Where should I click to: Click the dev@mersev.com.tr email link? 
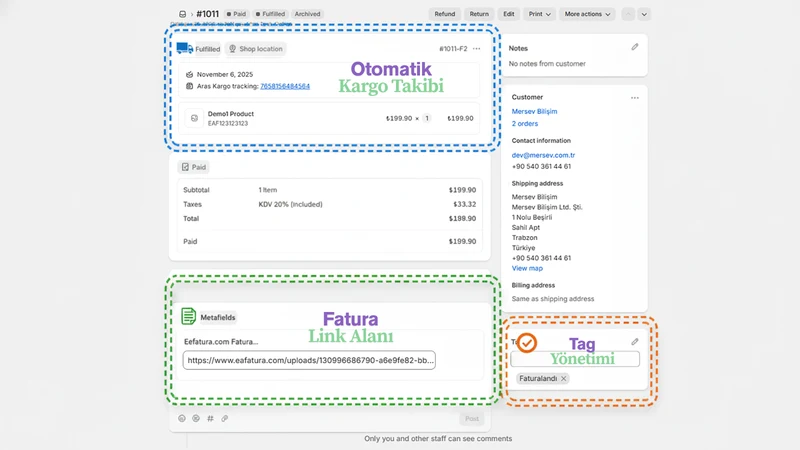coord(543,155)
